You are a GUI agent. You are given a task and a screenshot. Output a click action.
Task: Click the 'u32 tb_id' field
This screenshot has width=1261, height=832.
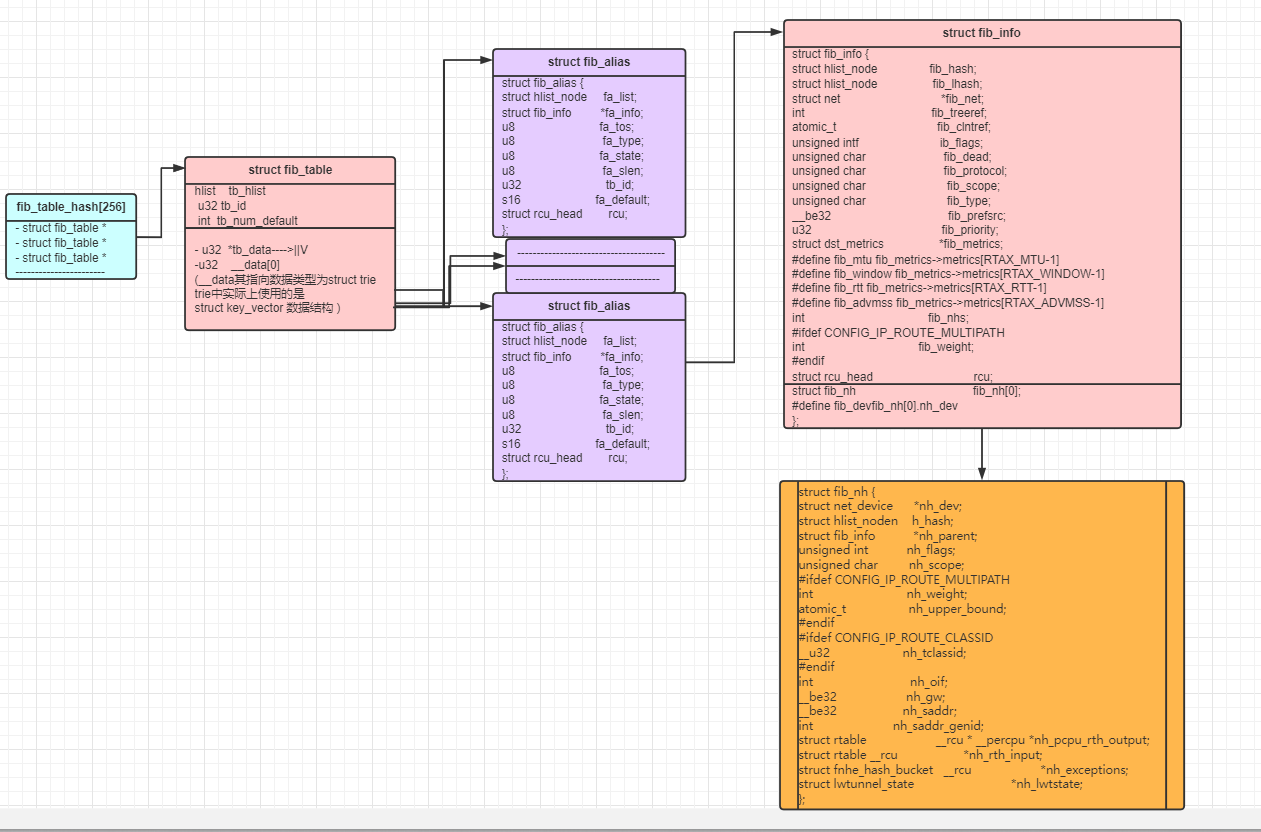tap(222, 205)
